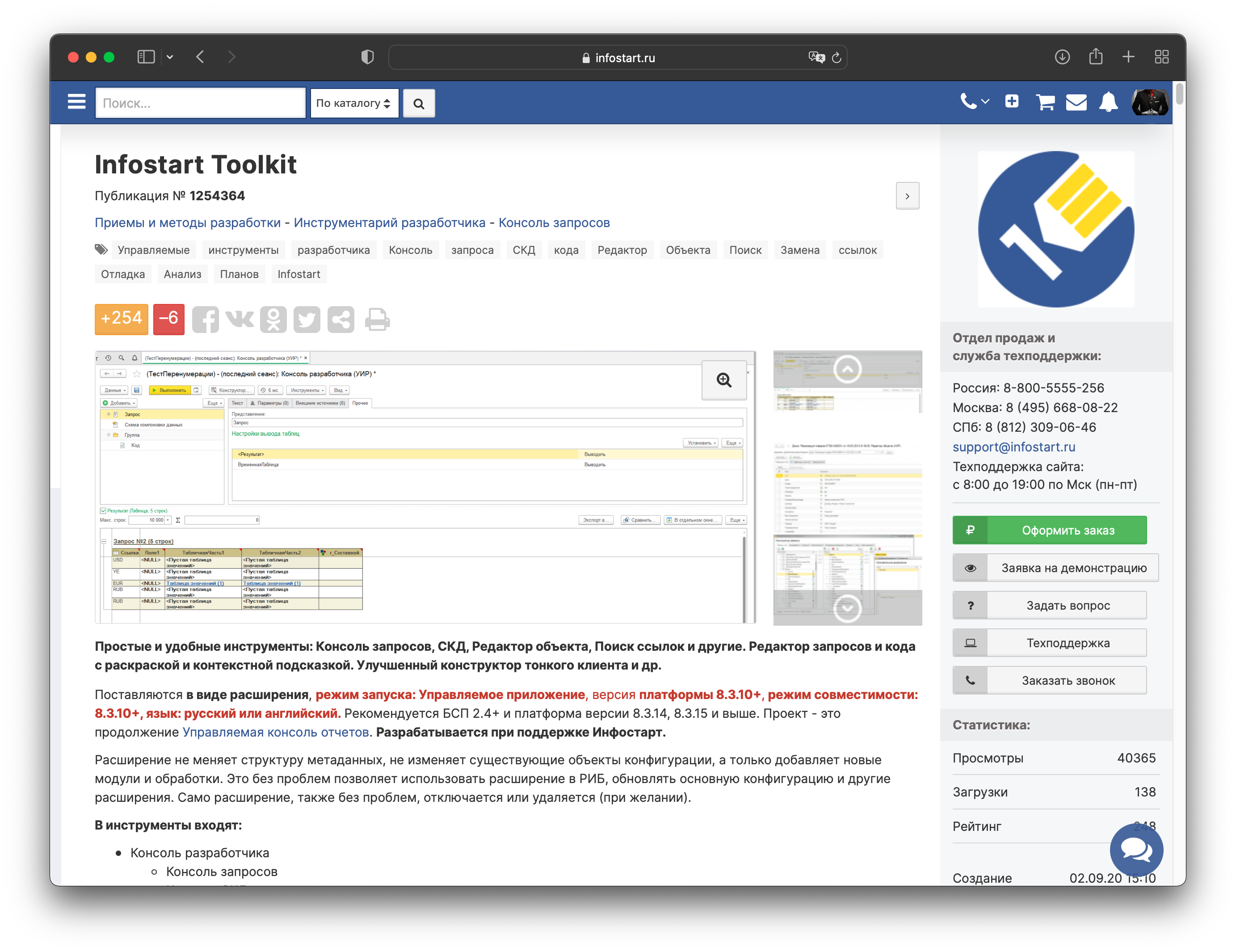
Task: Share via the VK icon
Action: 240,319
